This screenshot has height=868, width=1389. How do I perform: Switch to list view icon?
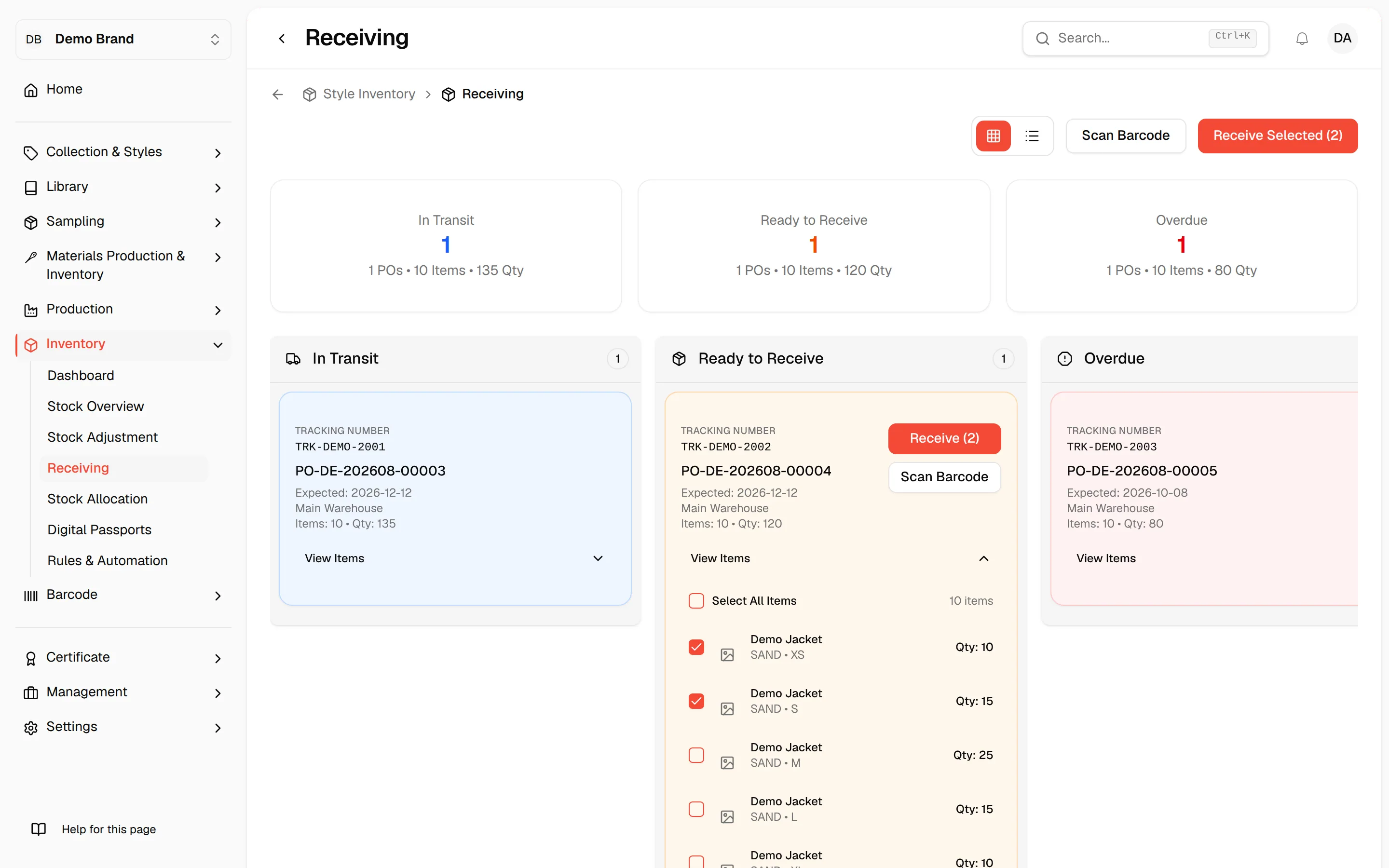coord(1032,136)
